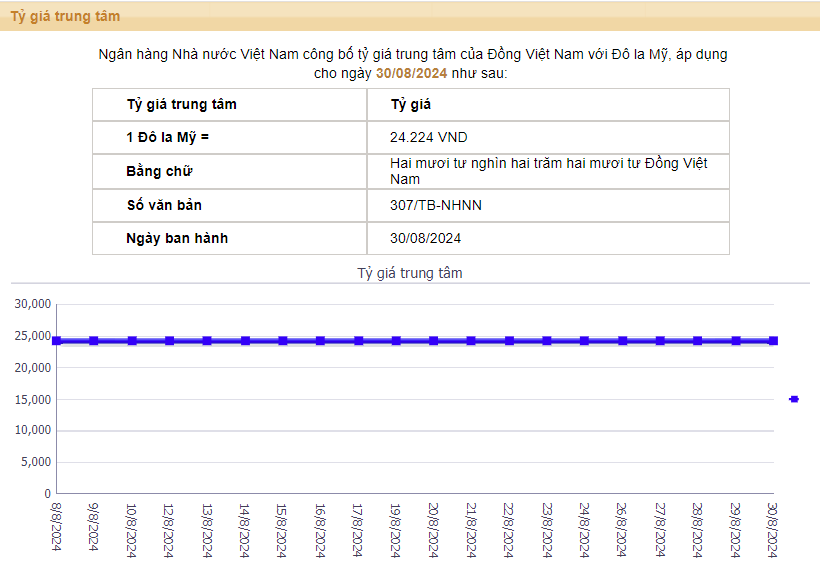The height and width of the screenshot is (578, 820).
Task: Click the '1 Đô la Mỹ =' cell
Action: click(230, 138)
